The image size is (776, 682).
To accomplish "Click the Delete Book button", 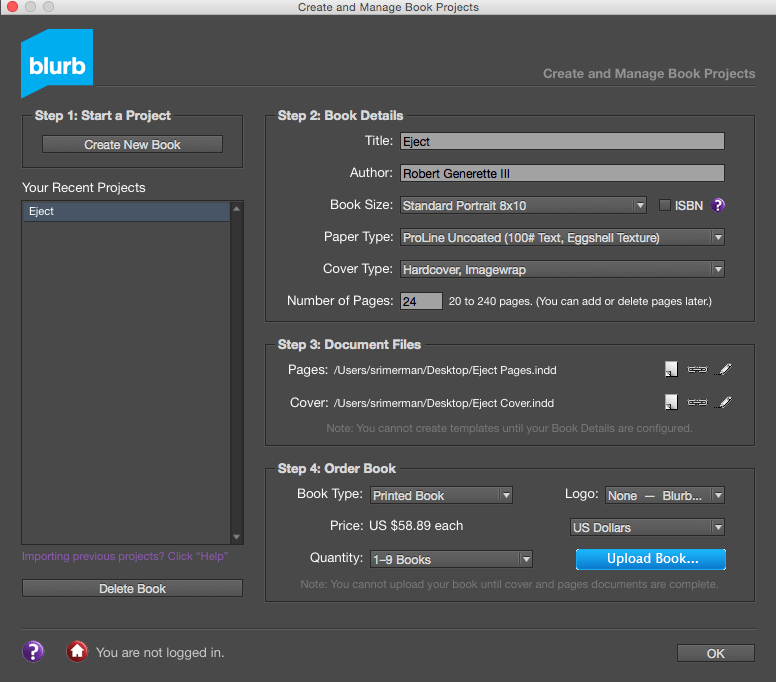I will point(132,588).
